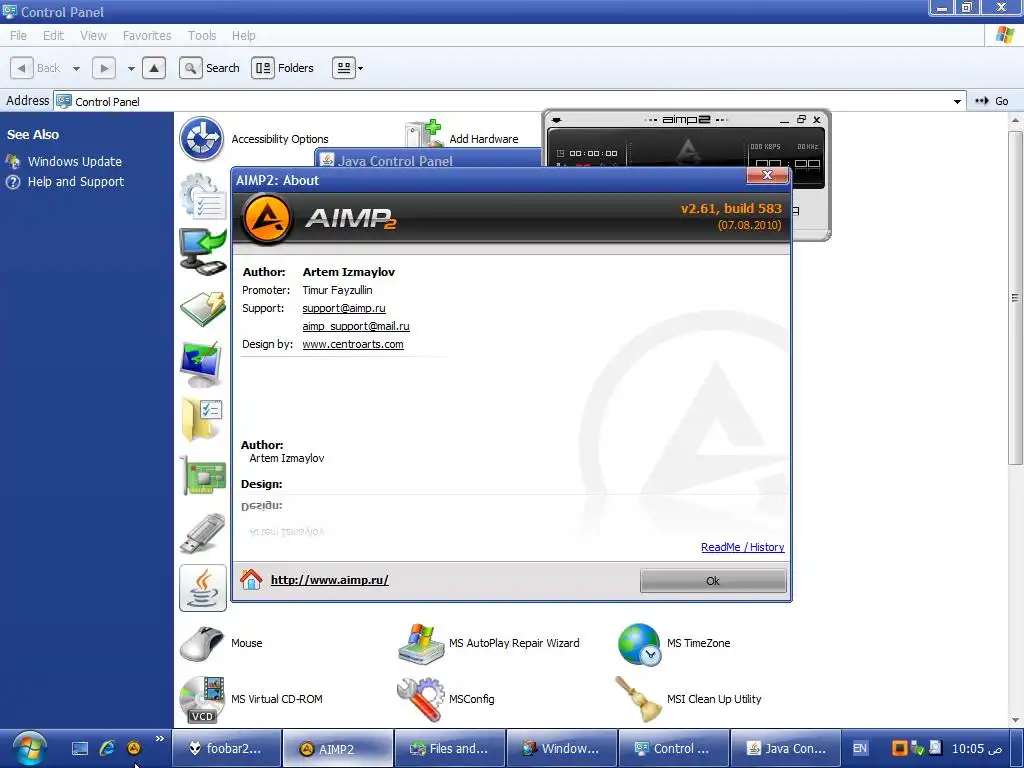
Task: Open the http://www.aimp.ru/ website link
Action: coord(330,580)
